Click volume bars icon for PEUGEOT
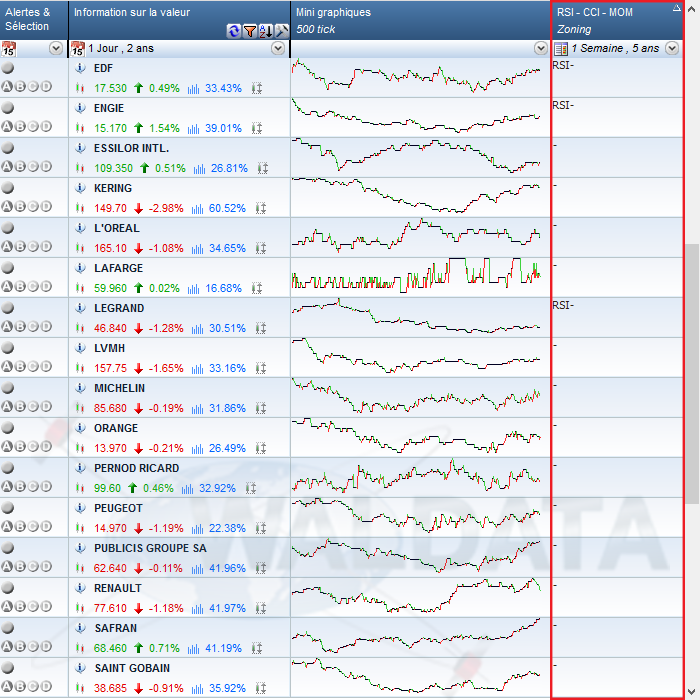Viewport: 700px width, 700px height. [197, 528]
